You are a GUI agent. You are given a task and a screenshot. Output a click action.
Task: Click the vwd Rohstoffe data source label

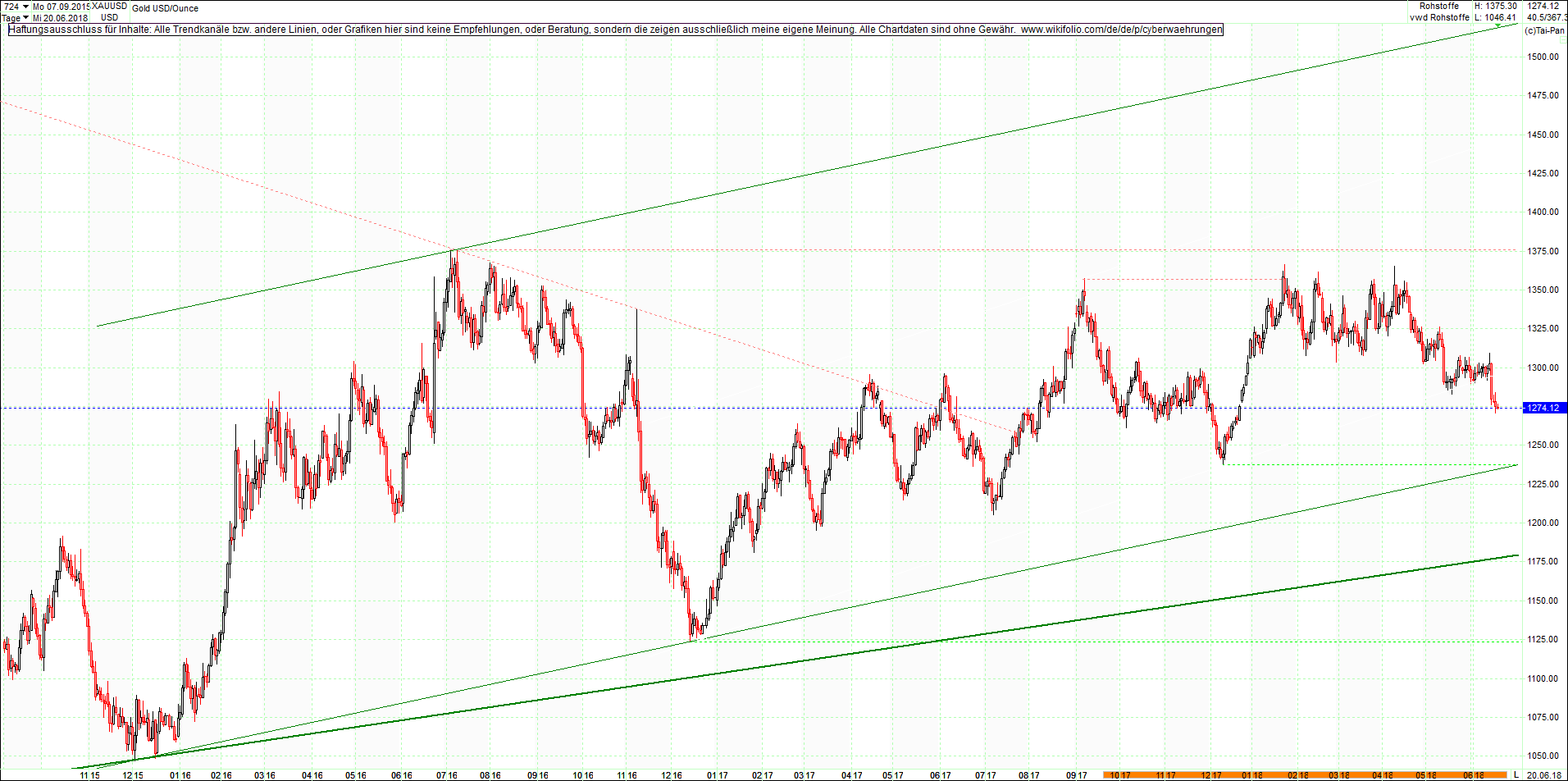(1440, 16)
